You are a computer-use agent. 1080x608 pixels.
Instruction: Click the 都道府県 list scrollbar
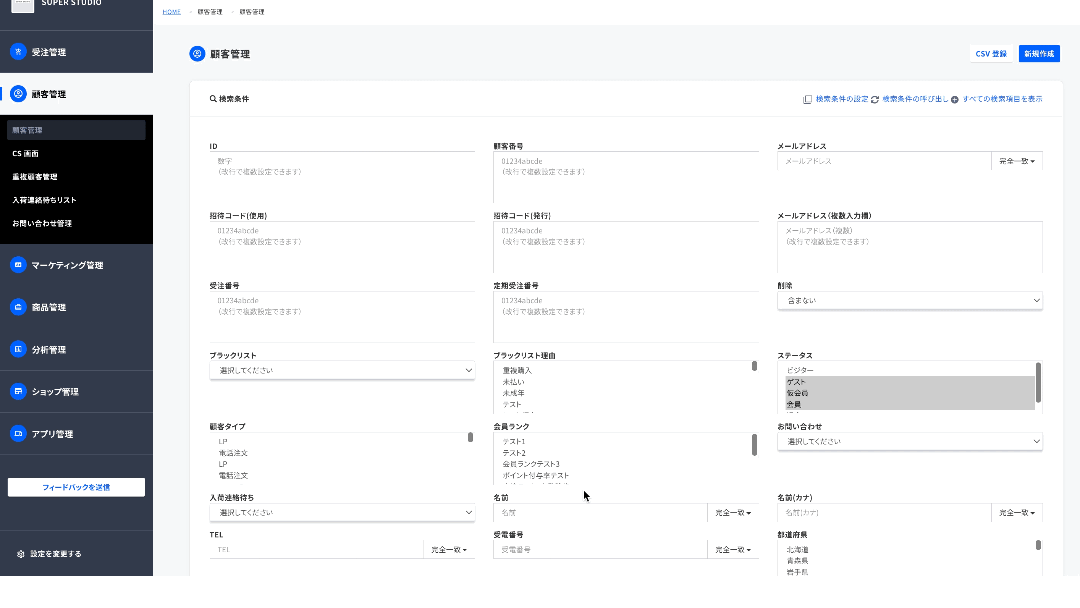pos(1038,545)
